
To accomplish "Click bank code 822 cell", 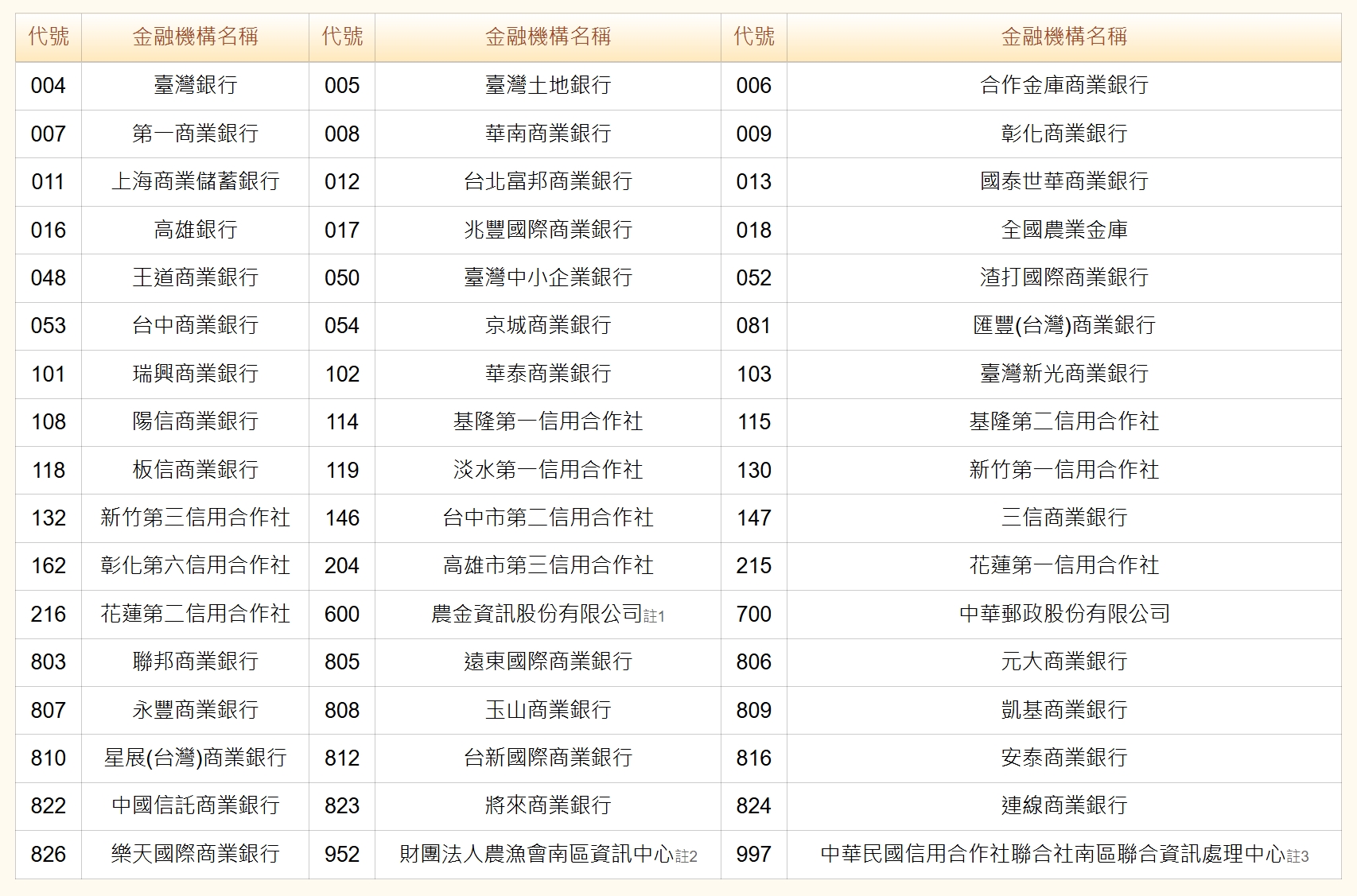I will point(49,805).
